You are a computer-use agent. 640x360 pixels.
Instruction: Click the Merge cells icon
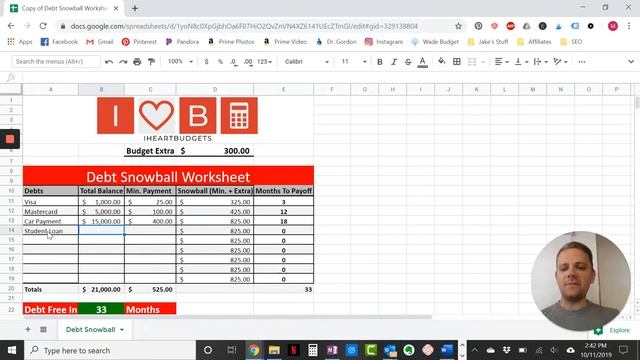472,62
